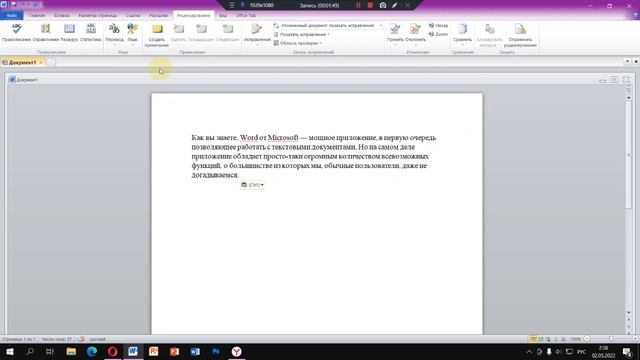Open the paste options (Ctrl) button
Viewport: 640px width, 360px height.
[252, 185]
